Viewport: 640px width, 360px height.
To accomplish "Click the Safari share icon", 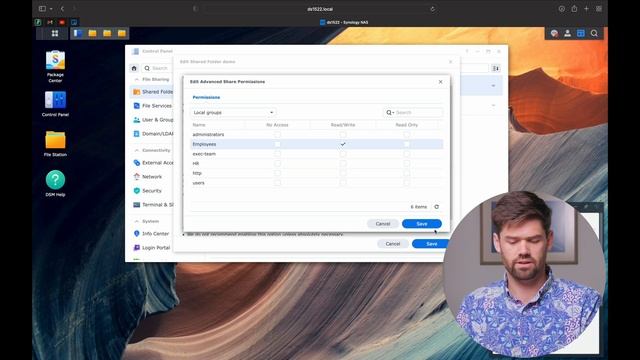I will pyautogui.click(x=574, y=9).
